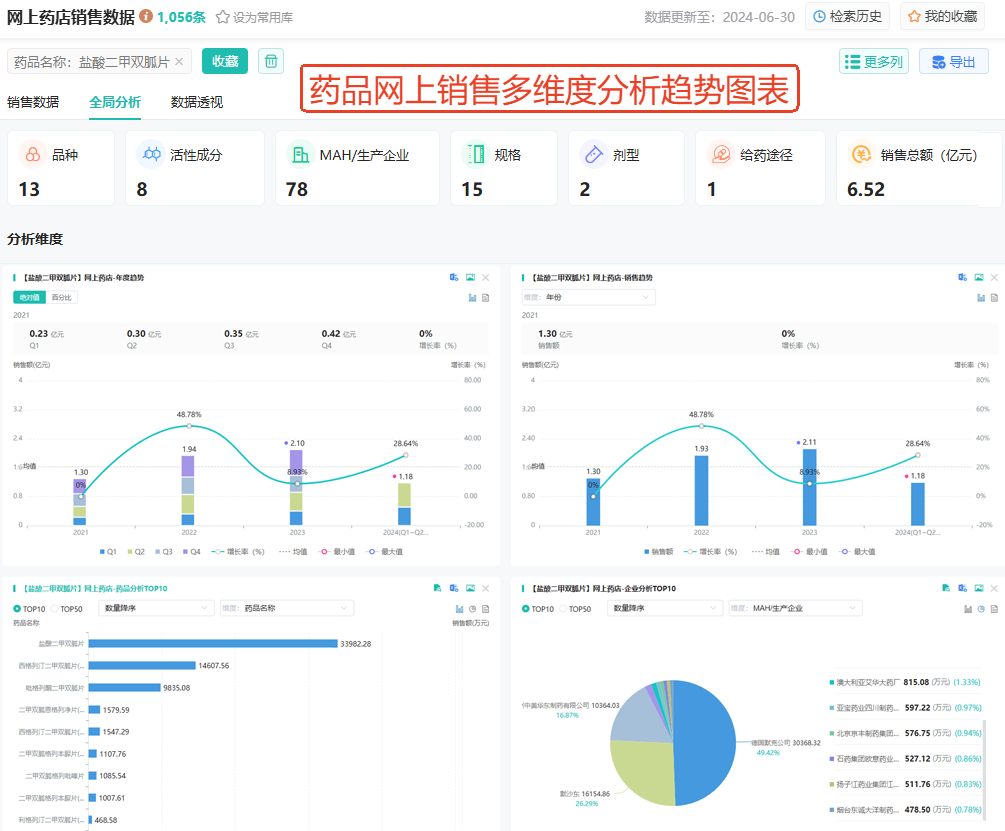1005x831 pixels.
Task: Open 年份 dimension dropdown in 销售趋势
Action: (588, 297)
